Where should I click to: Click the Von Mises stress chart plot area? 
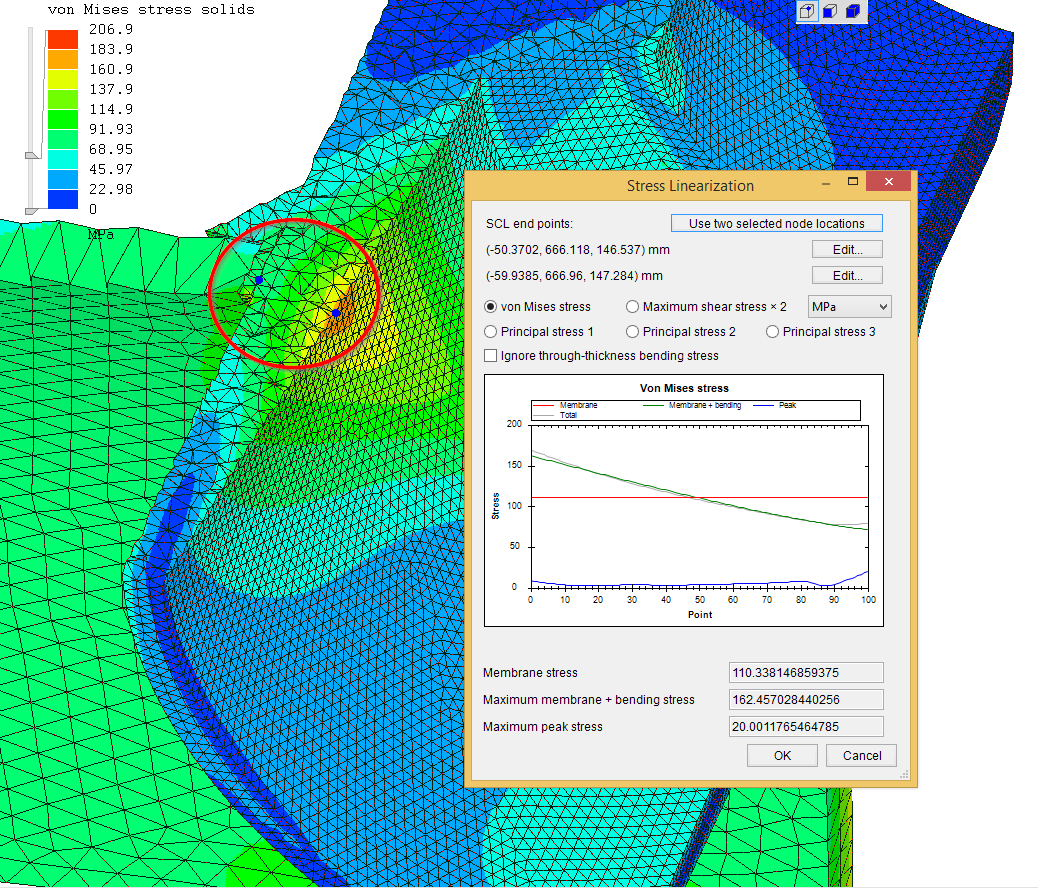click(700, 507)
